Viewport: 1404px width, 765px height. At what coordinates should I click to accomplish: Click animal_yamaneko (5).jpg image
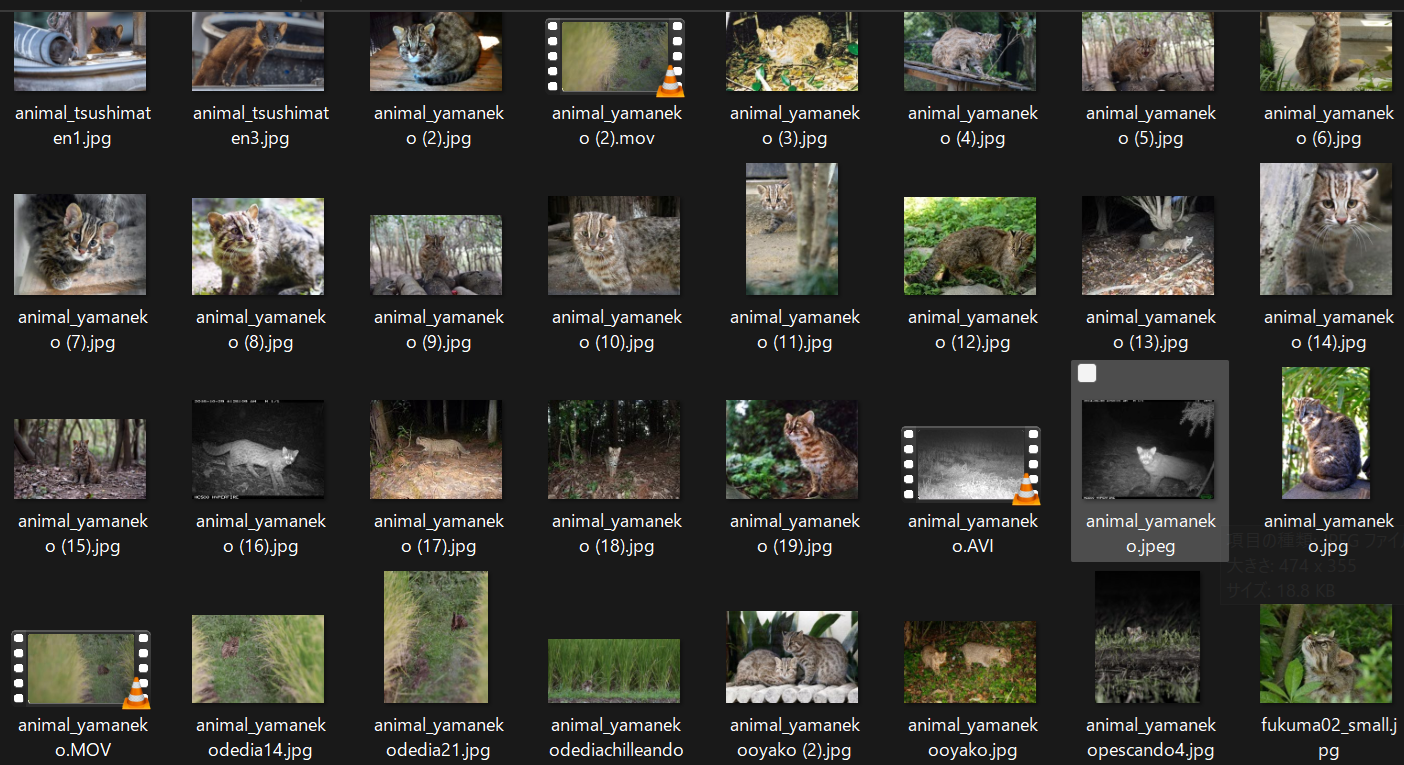(x=1148, y=52)
